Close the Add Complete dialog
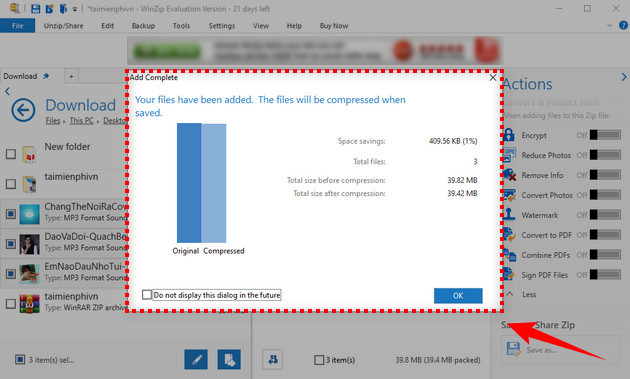This screenshot has width=630, height=379. tap(493, 78)
